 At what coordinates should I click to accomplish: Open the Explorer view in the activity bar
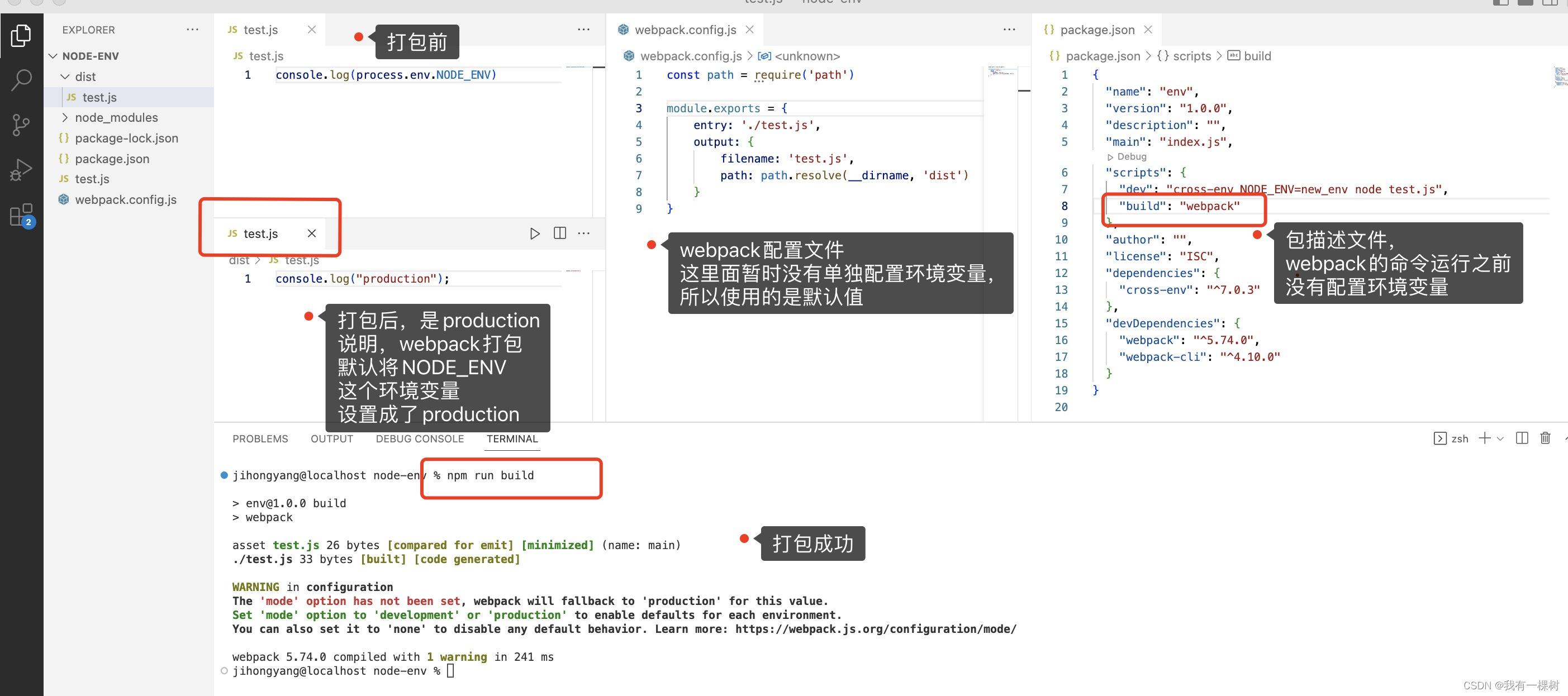point(21,35)
